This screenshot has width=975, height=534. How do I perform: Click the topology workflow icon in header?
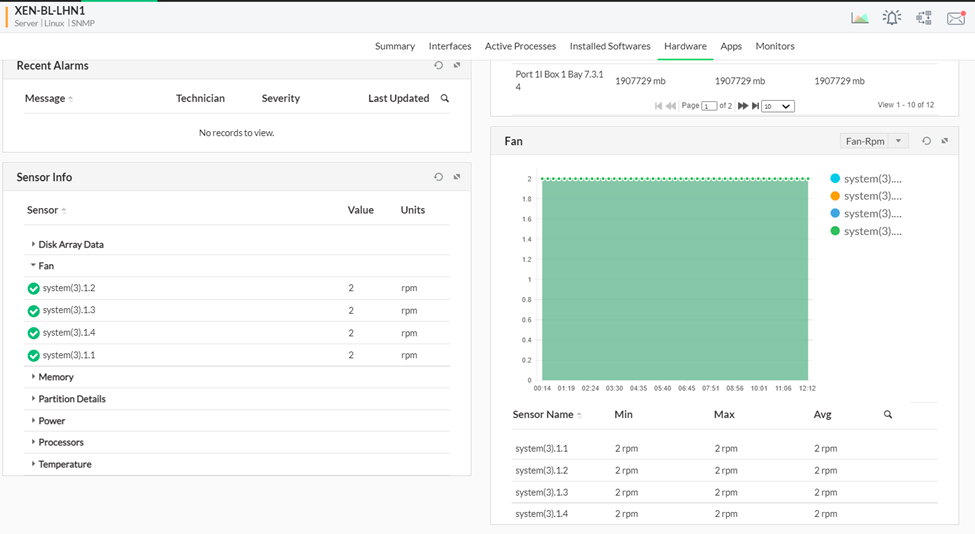923,17
